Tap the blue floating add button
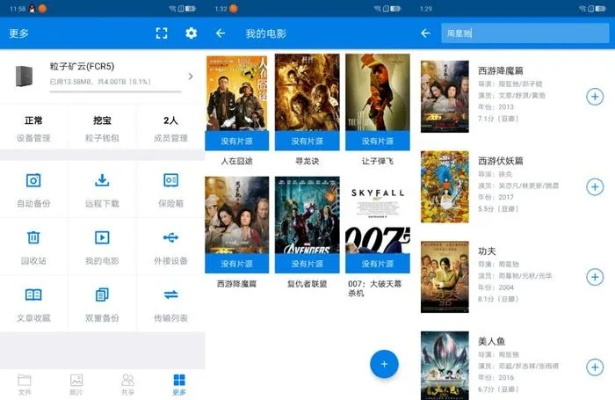The height and width of the screenshot is (400, 615). tap(384, 363)
